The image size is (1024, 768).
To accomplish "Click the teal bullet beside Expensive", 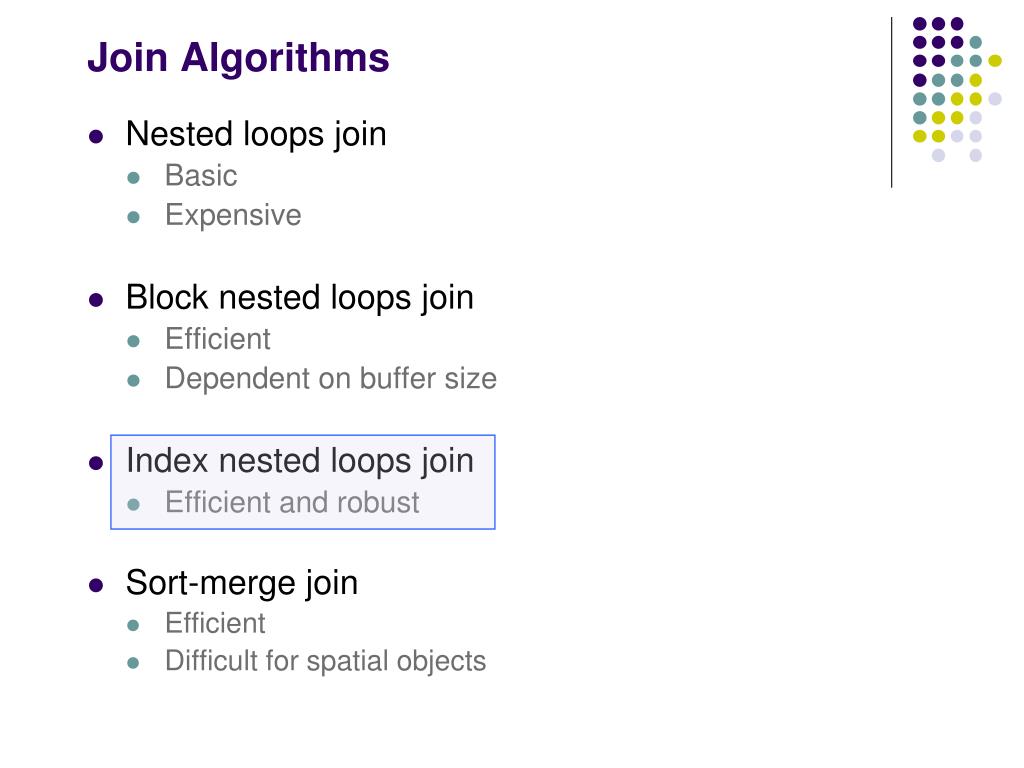I will point(134,217).
